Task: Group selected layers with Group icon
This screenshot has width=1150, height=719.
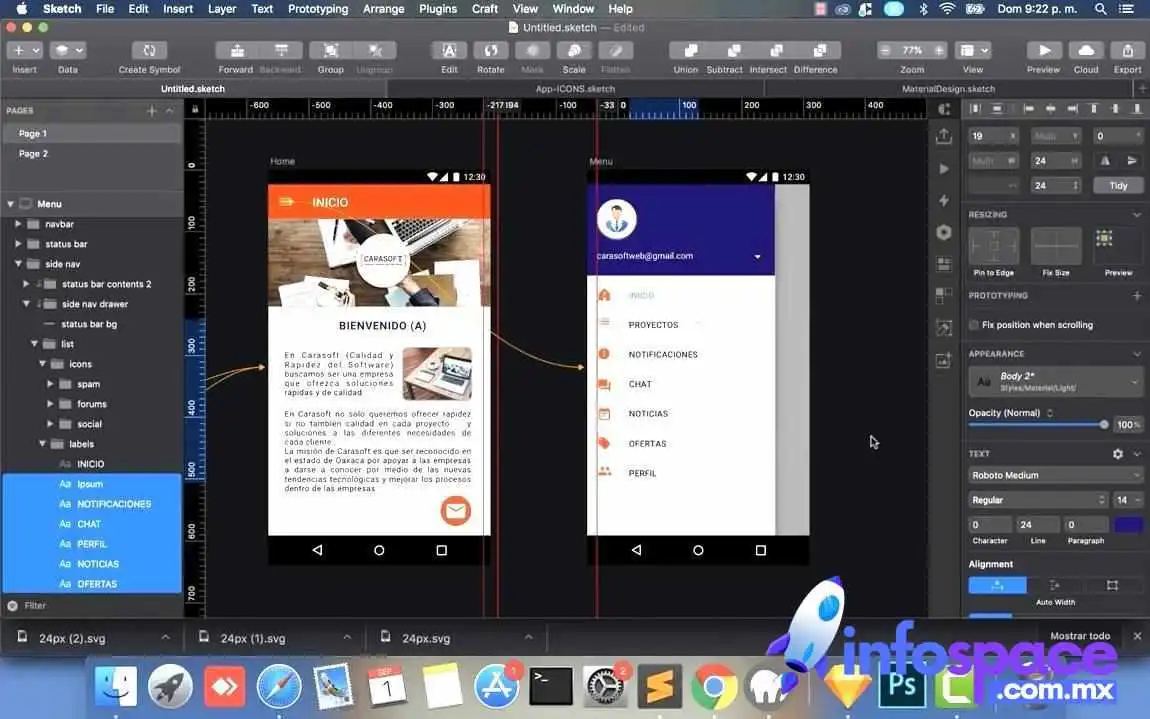Action: (x=331, y=51)
